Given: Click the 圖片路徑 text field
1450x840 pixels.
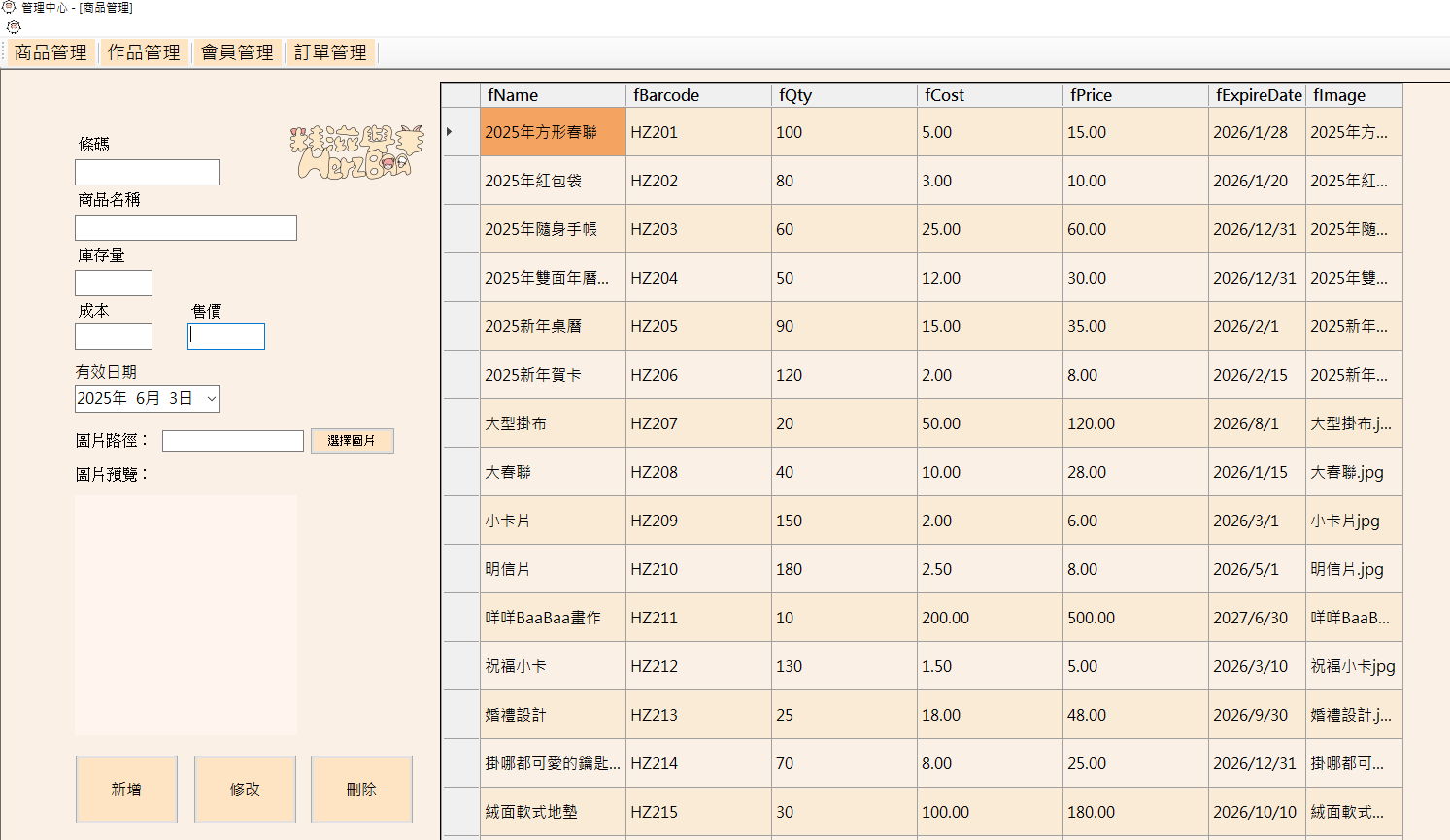Looking at the screenshot, I should click(233, 441).
